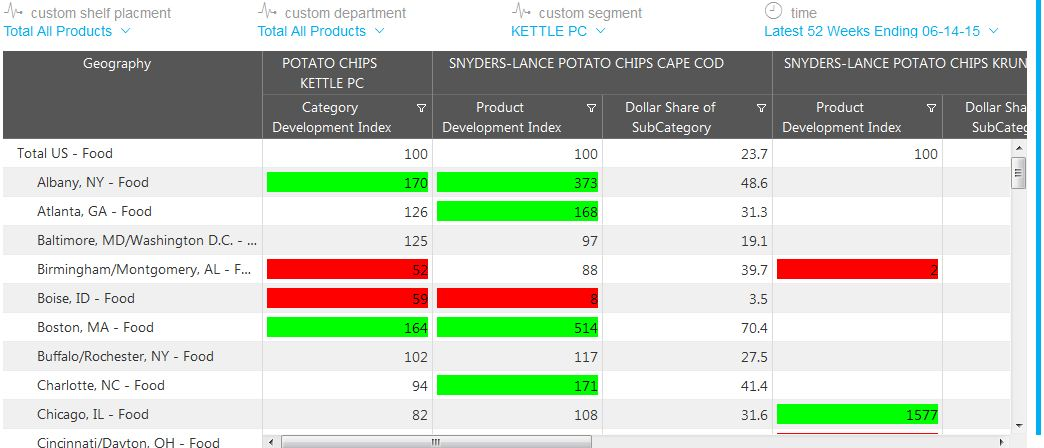The width and height of the screenshot is (1044, 448).
Task: Click filter icon on Krunchers Product Development Index
Action: (x=931, y=108)
